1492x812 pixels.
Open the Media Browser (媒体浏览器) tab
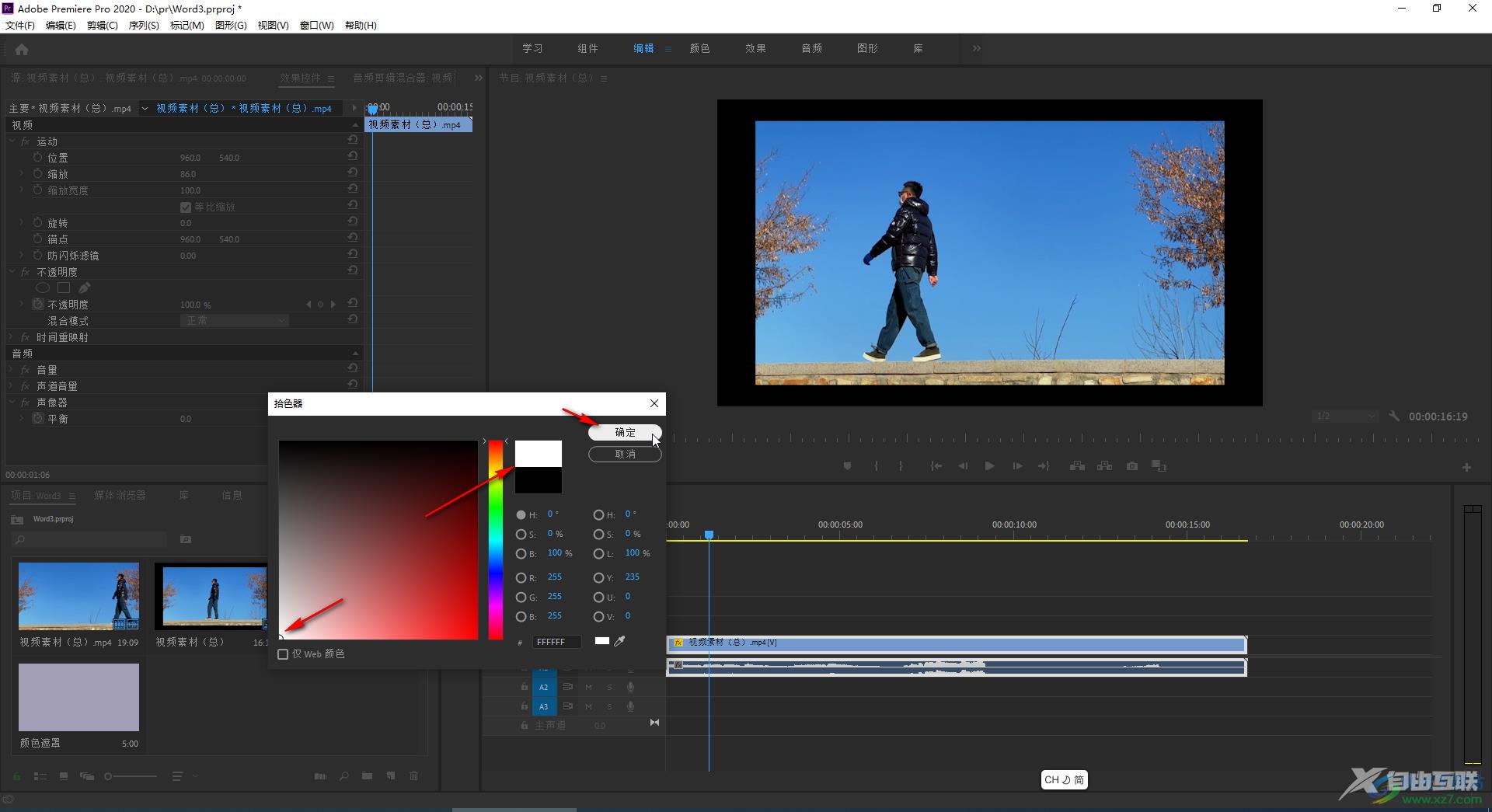pos(120,495)
